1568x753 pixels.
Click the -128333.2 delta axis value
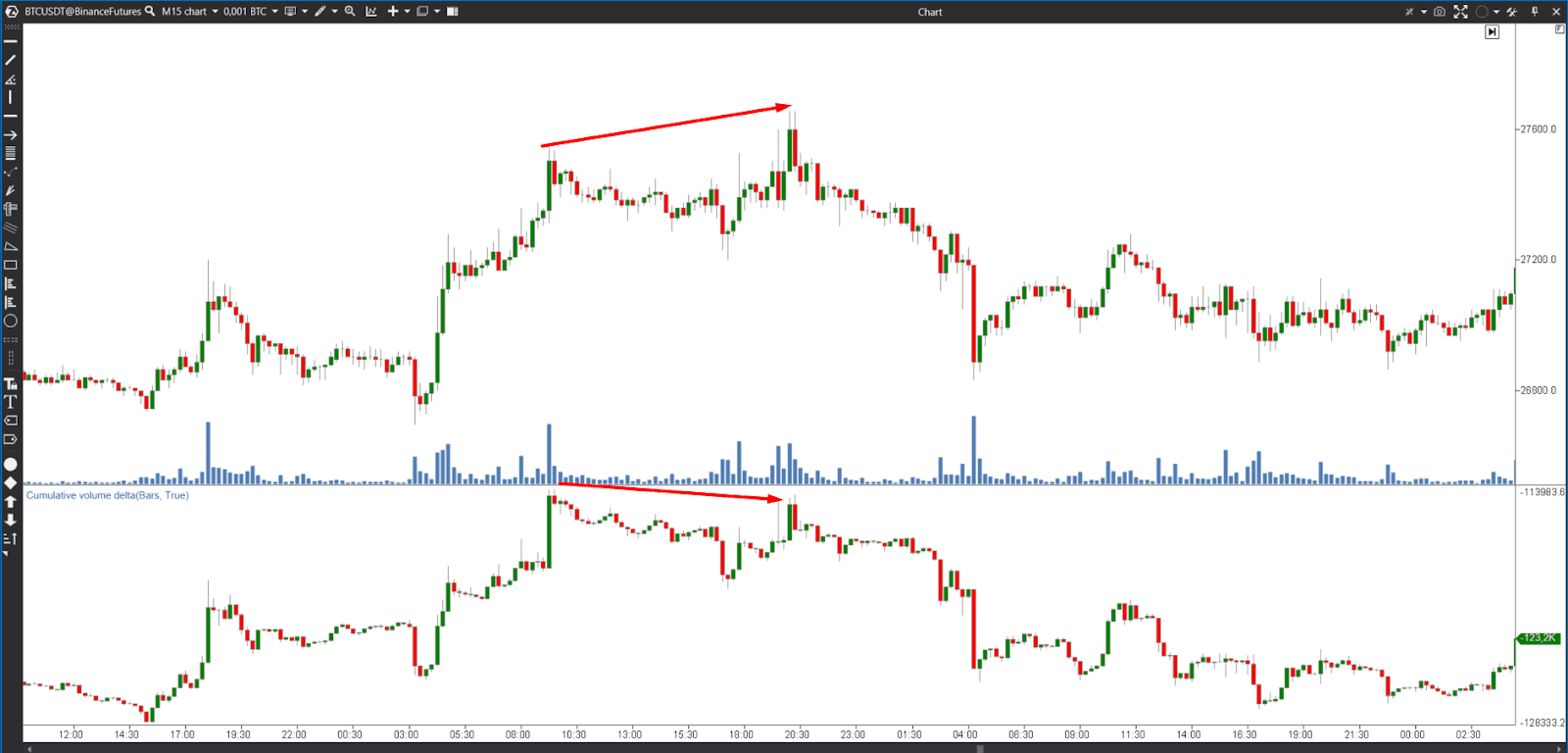pos(1543,722)
